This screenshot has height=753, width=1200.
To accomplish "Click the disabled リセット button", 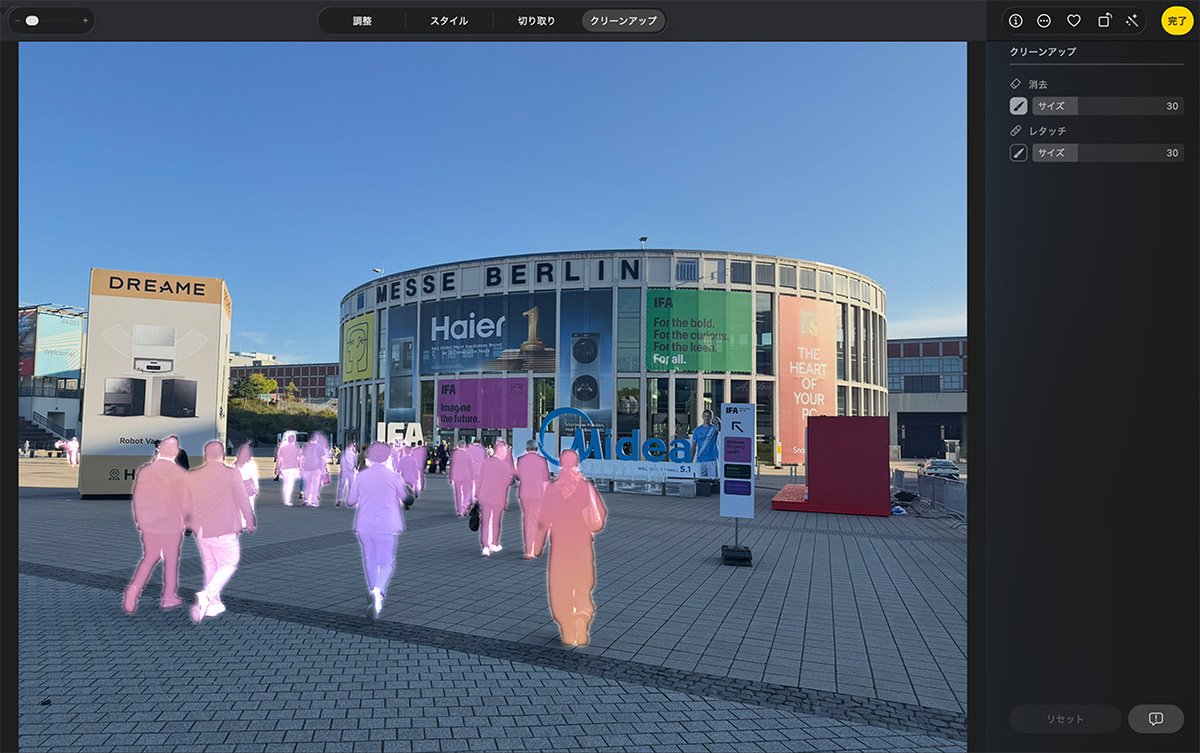I will tap(1065, 719).
